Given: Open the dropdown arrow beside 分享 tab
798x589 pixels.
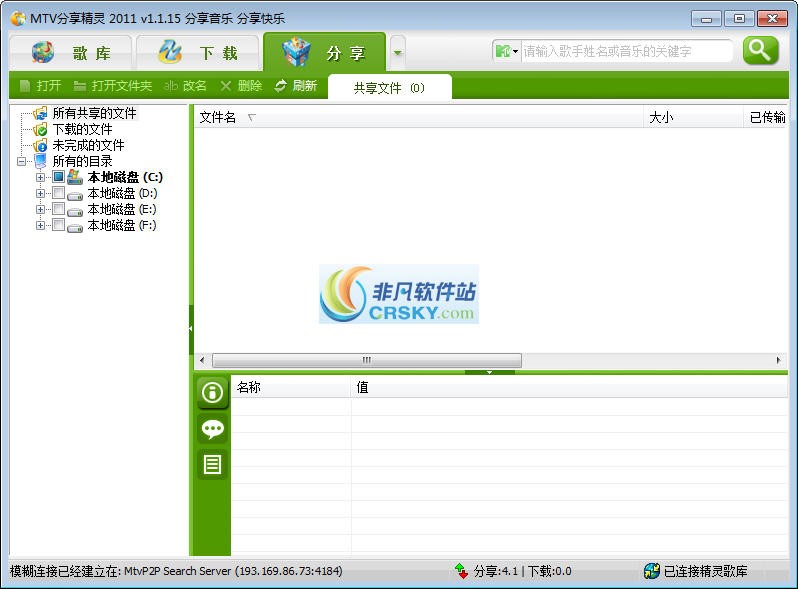Looking at the screenshot, I should (x=397, y=52).
